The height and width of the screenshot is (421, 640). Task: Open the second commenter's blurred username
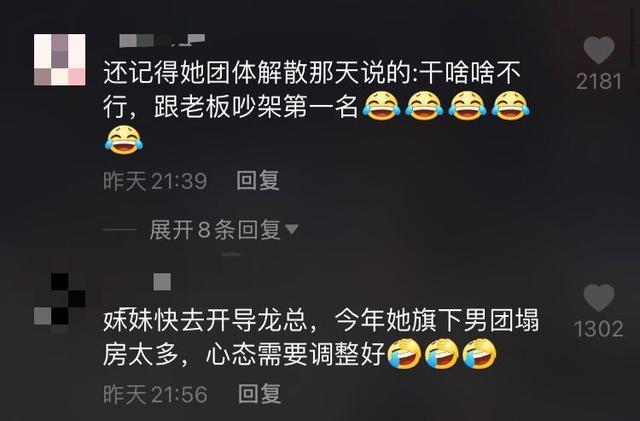click(x=162, y=282)
